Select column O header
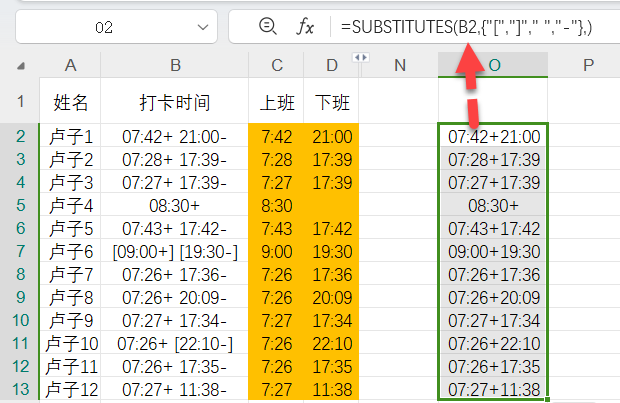This screenshot has height=403, width=620. (x=493, y=65)
